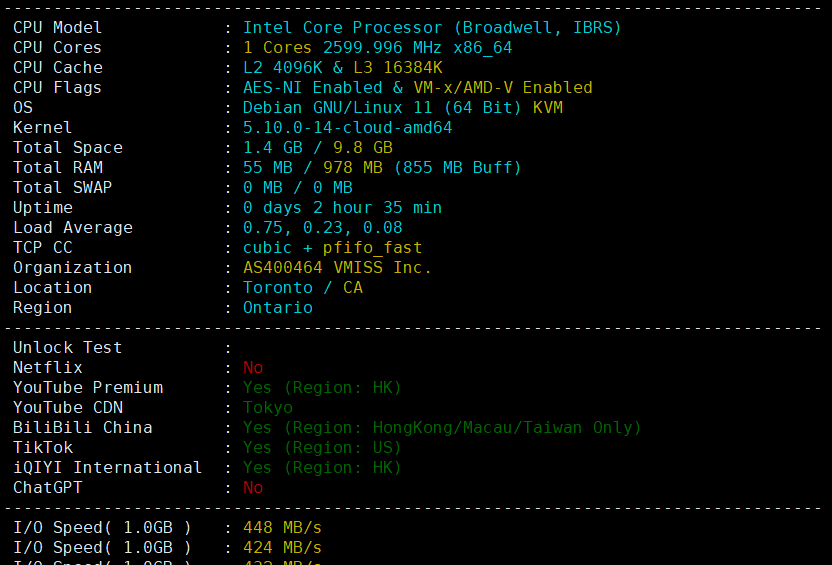
Task: Click the Total Space 1.4 GB / 9.8 GB value
Action: [x=318, y=147]
